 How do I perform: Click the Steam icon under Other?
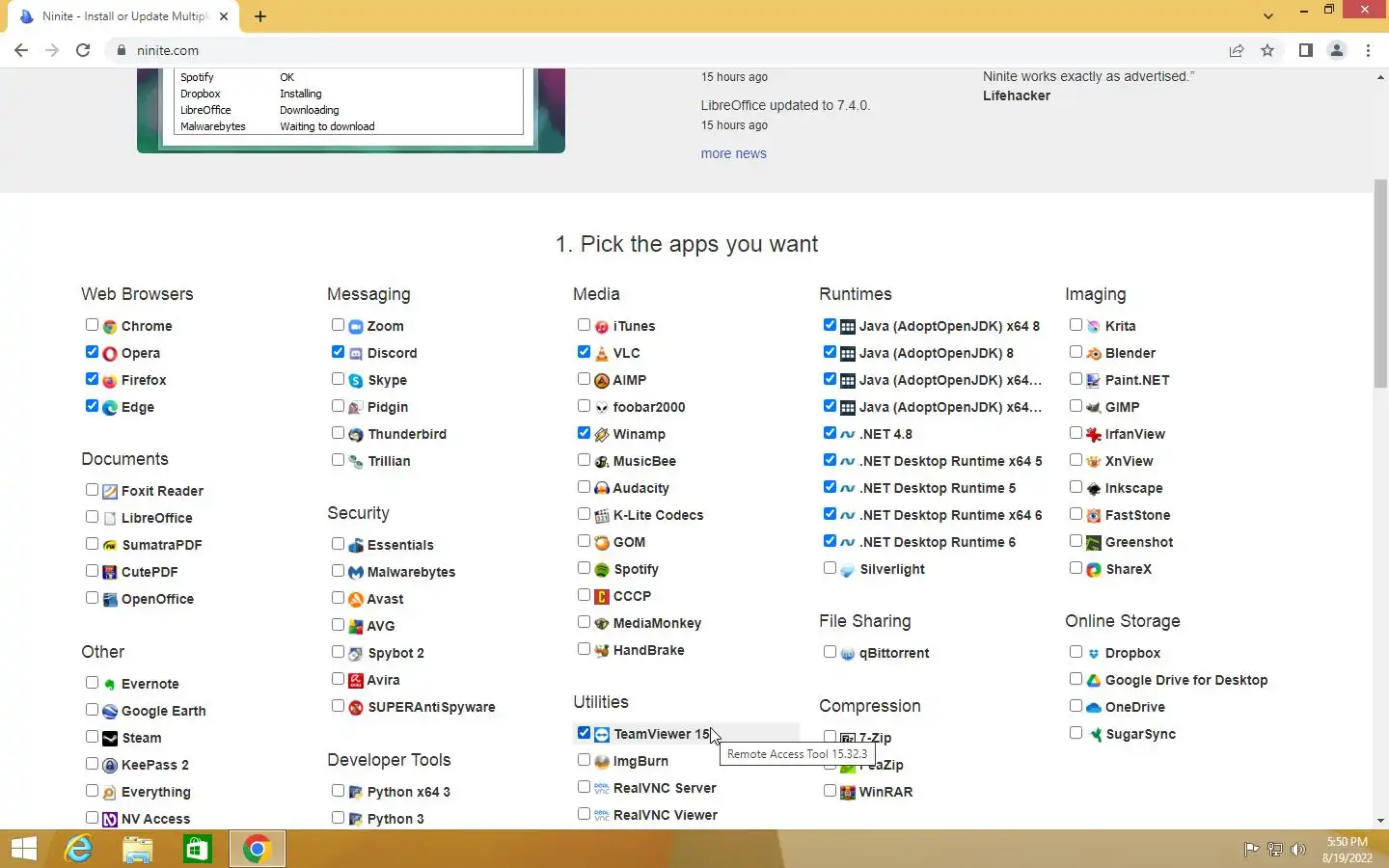pyautogui.click(x=110, y=739)
